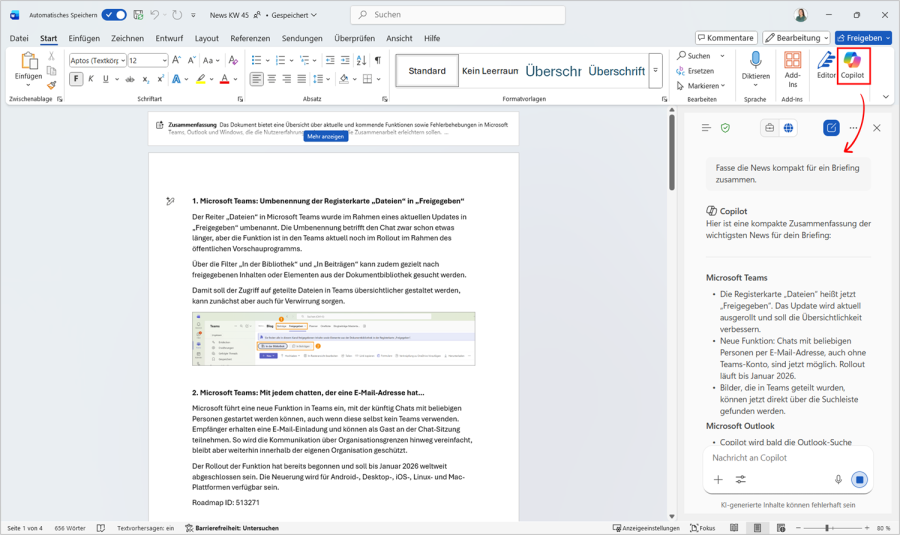The width and height of the screenshot is (900, 535).
Task: Stop Copilot response generation
Action: point(859,479)
